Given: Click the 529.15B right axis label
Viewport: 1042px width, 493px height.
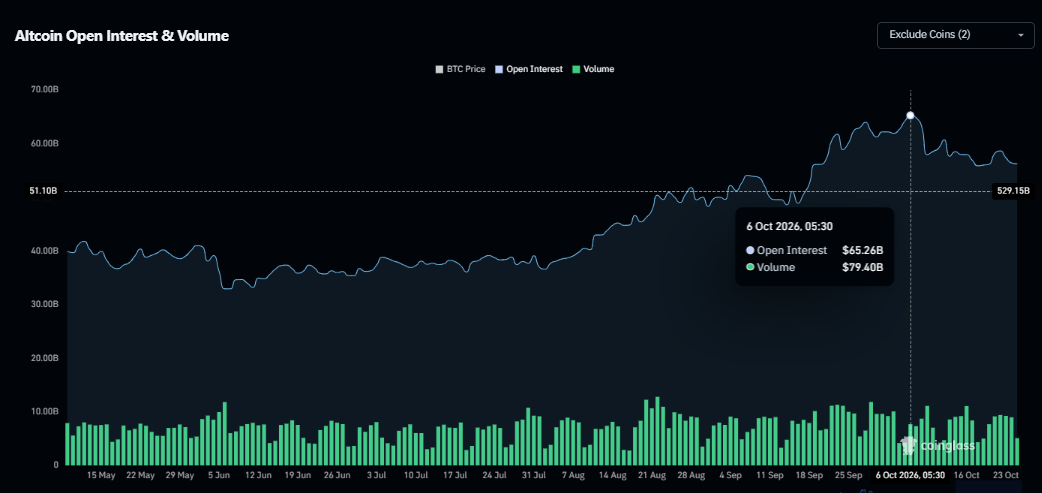Looking at the screenshot, I should coord(1013,191).
